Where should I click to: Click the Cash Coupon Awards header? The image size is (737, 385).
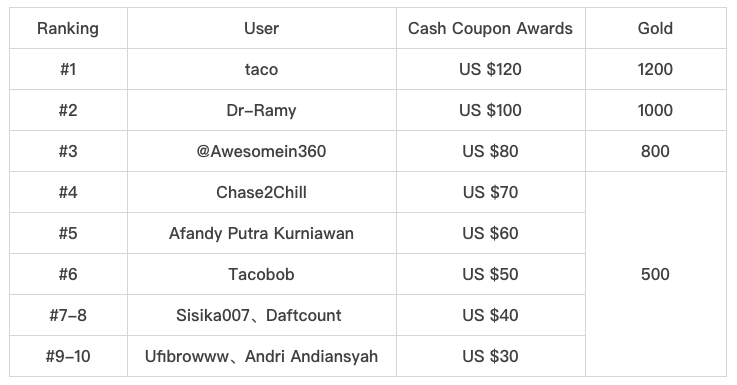point(490,28)
